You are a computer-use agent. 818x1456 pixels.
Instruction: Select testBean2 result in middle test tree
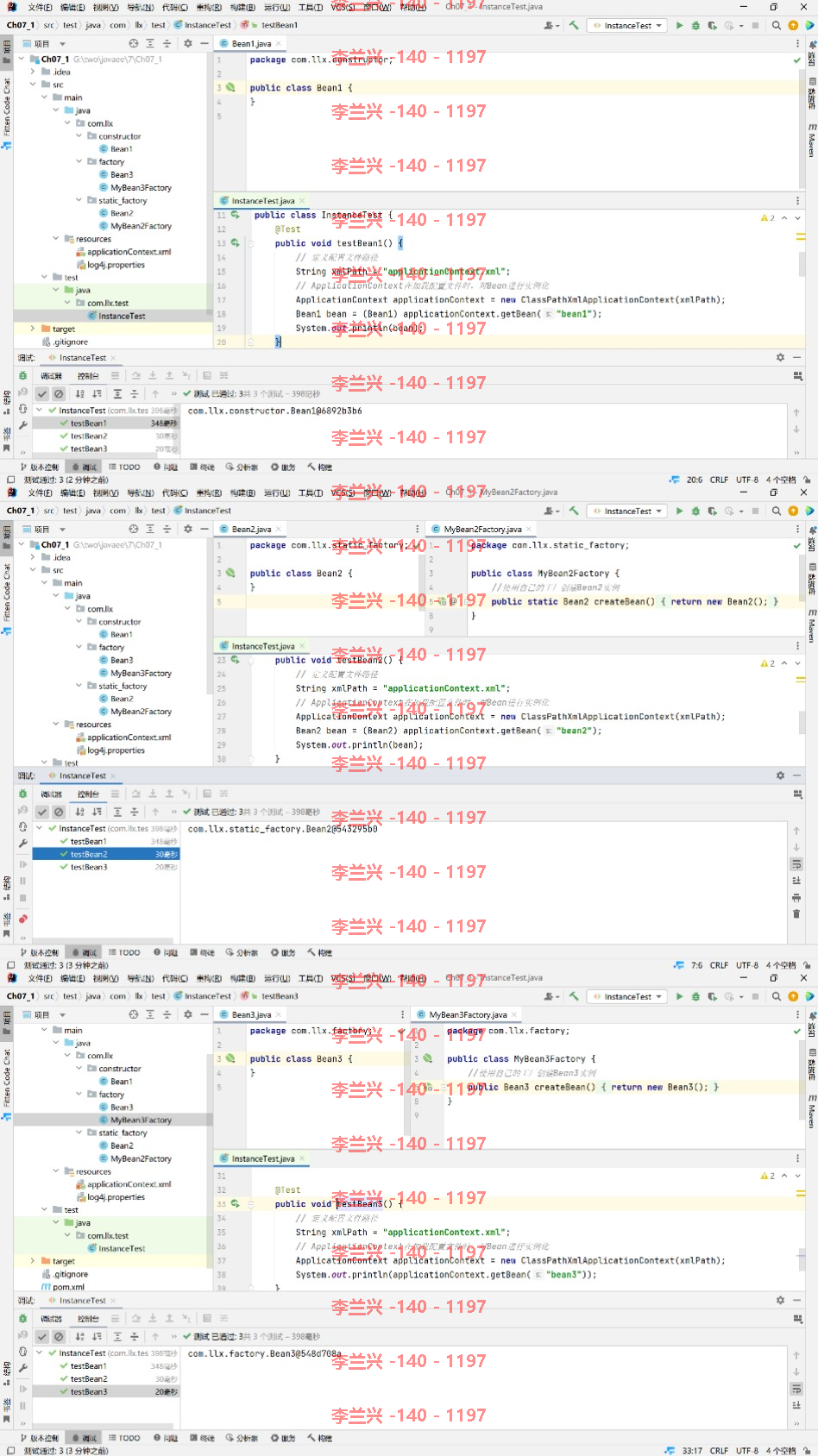click(x=106, y=854)
